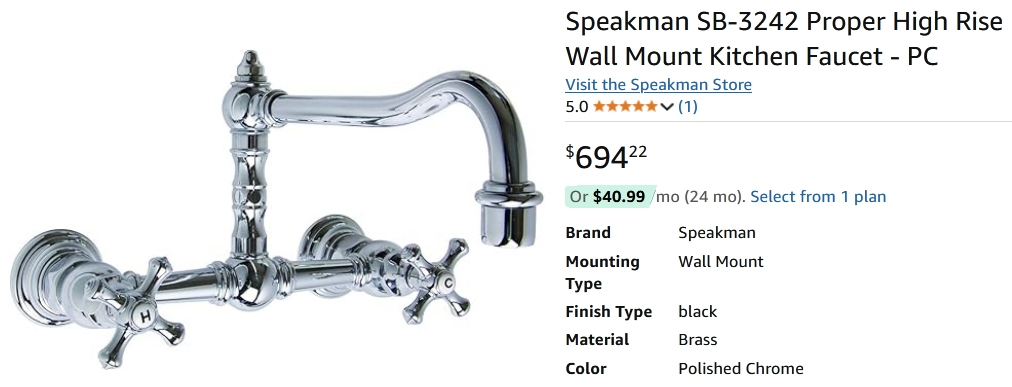Viewport: 1012px width, 387px height.
Task: Click the orange star rating icons
Action: [625, 106]
